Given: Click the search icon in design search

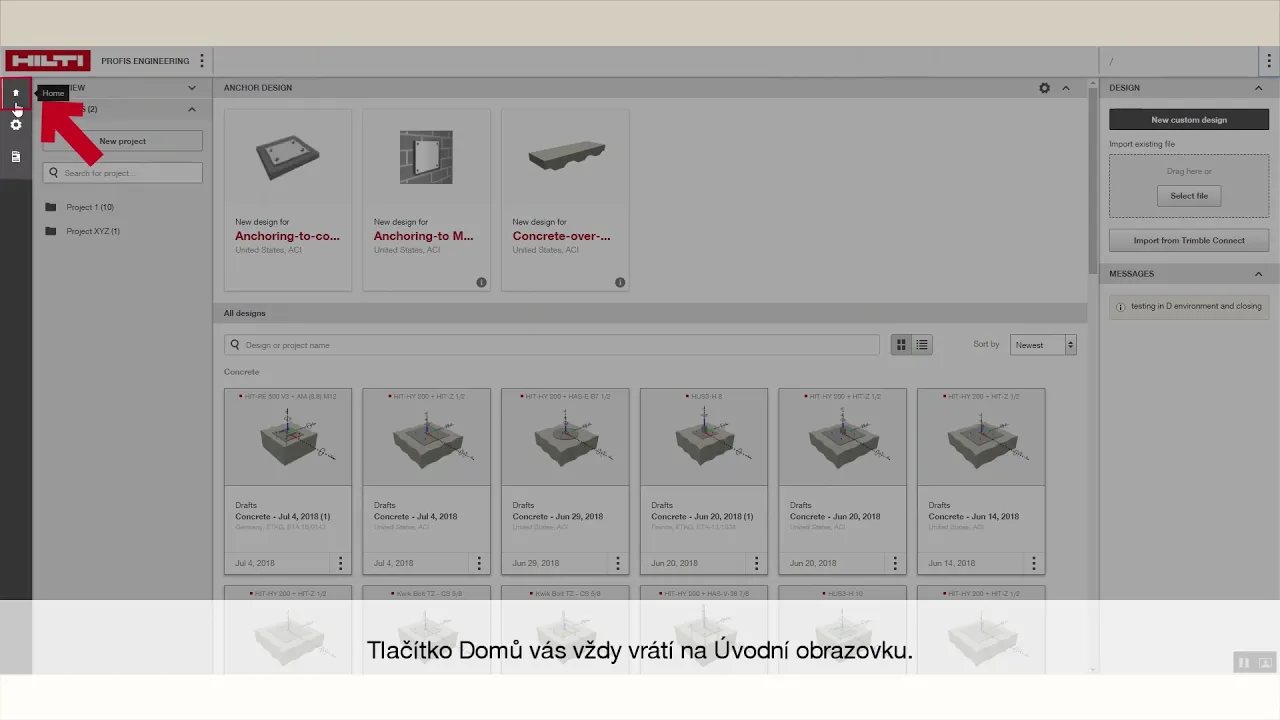Looking at the screenshot, I should coord(235,345).
